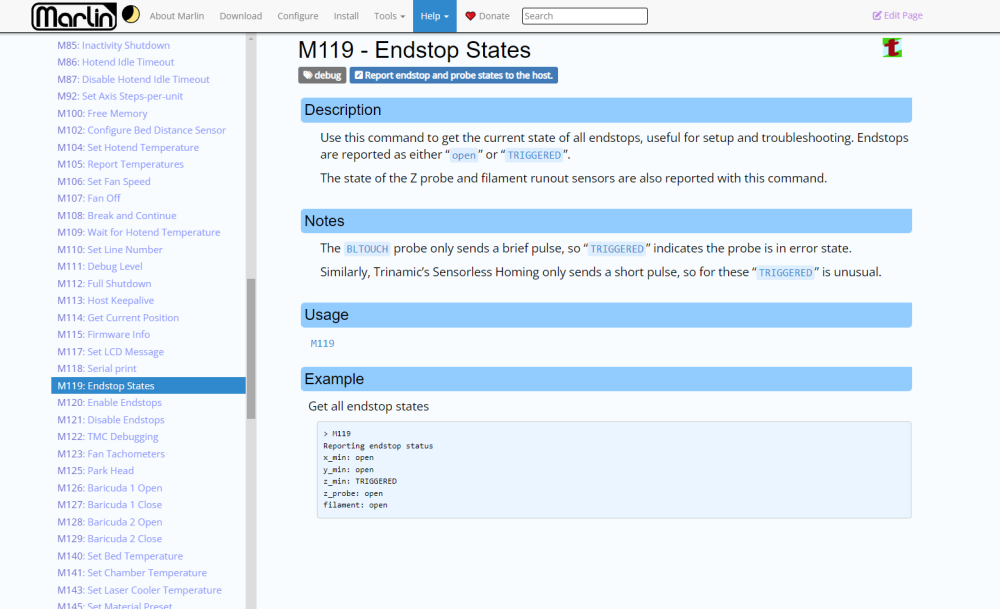Open M122: TMC Debugging entry
This screenshot has width=1000, height=609.
pos(108,437)
